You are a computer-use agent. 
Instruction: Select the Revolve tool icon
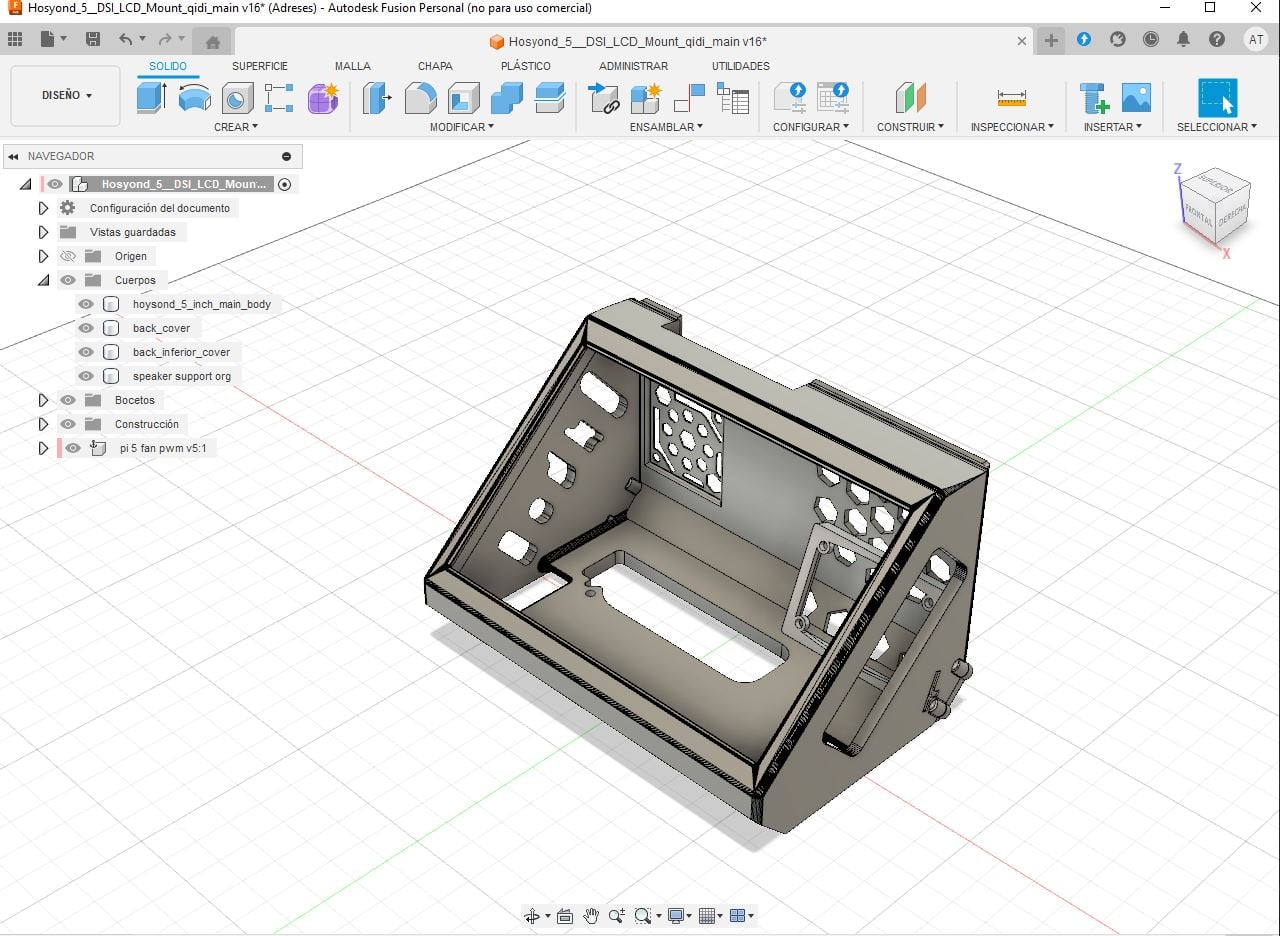click(194, 98)
